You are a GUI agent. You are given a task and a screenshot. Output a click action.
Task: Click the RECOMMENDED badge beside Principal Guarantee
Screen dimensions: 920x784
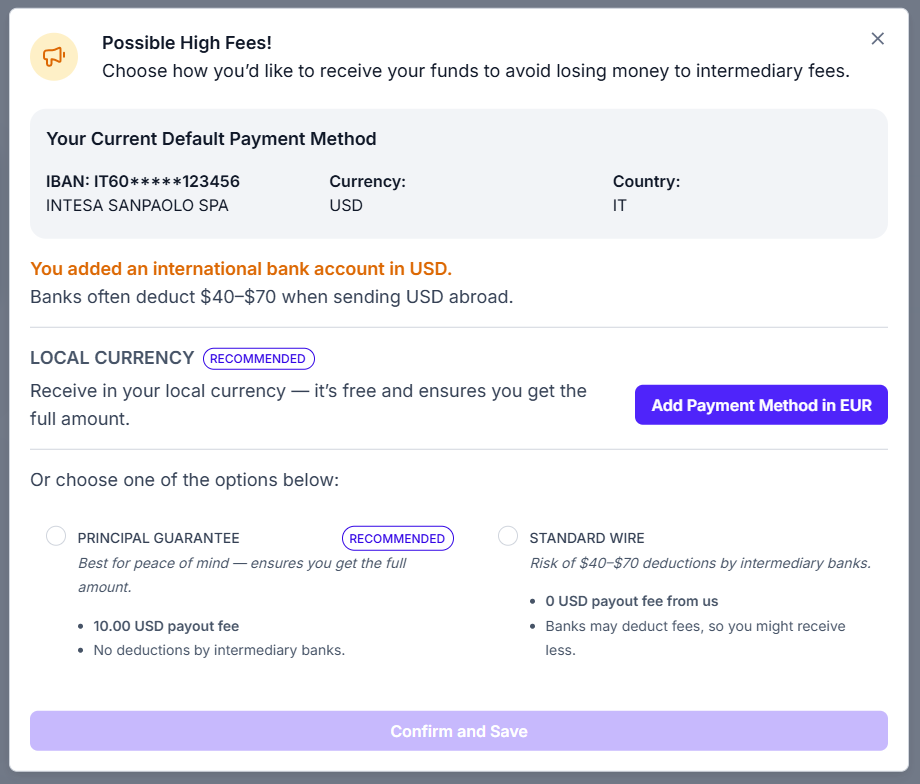[398, 538]
